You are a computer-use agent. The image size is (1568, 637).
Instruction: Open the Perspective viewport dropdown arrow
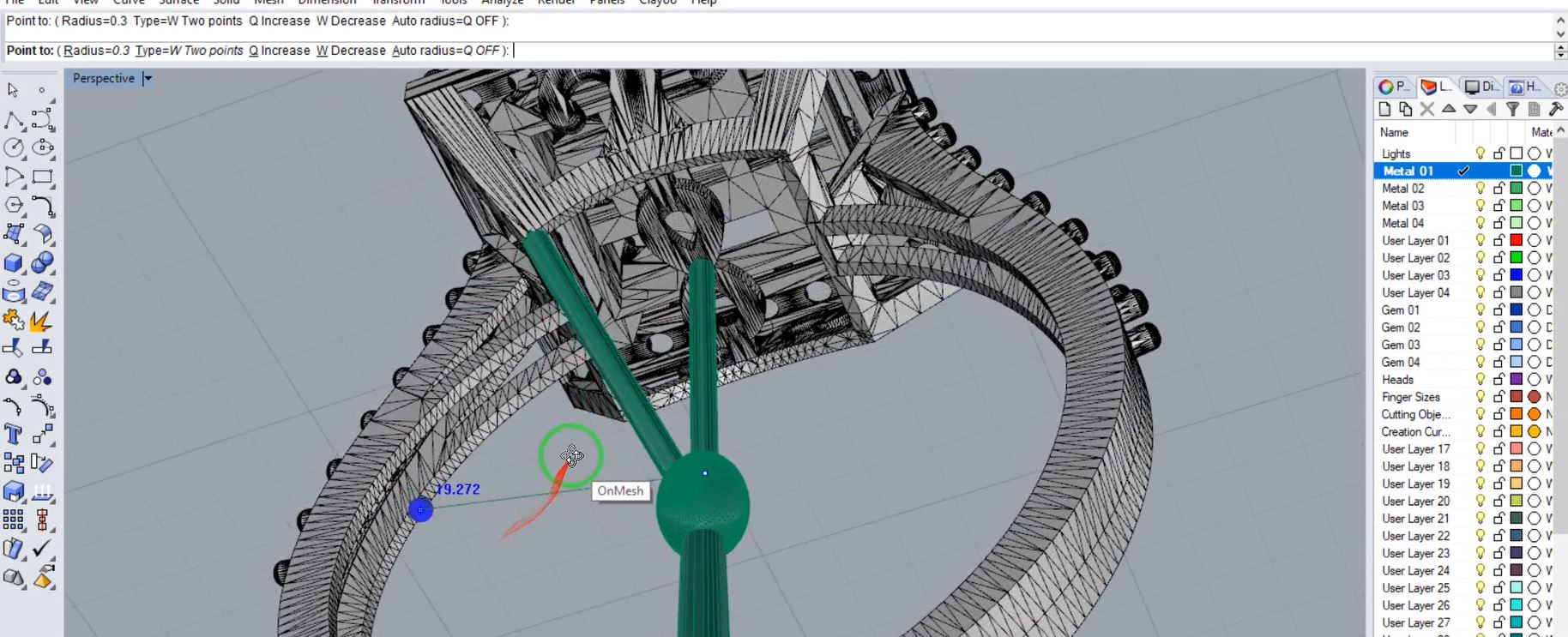pyautogui.click(x=148, y=78)
